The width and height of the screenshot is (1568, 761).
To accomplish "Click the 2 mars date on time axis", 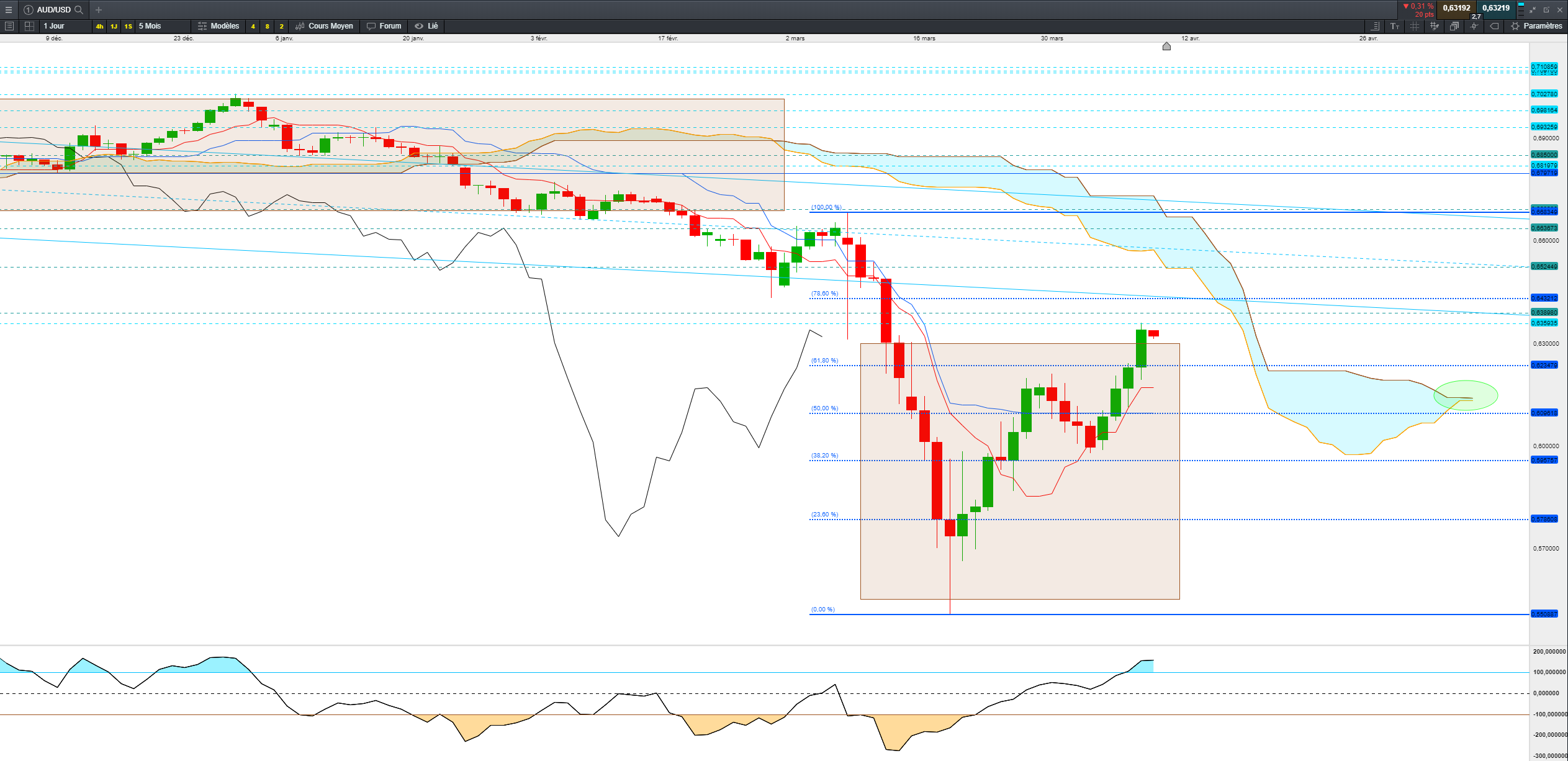I will (795, 38).
